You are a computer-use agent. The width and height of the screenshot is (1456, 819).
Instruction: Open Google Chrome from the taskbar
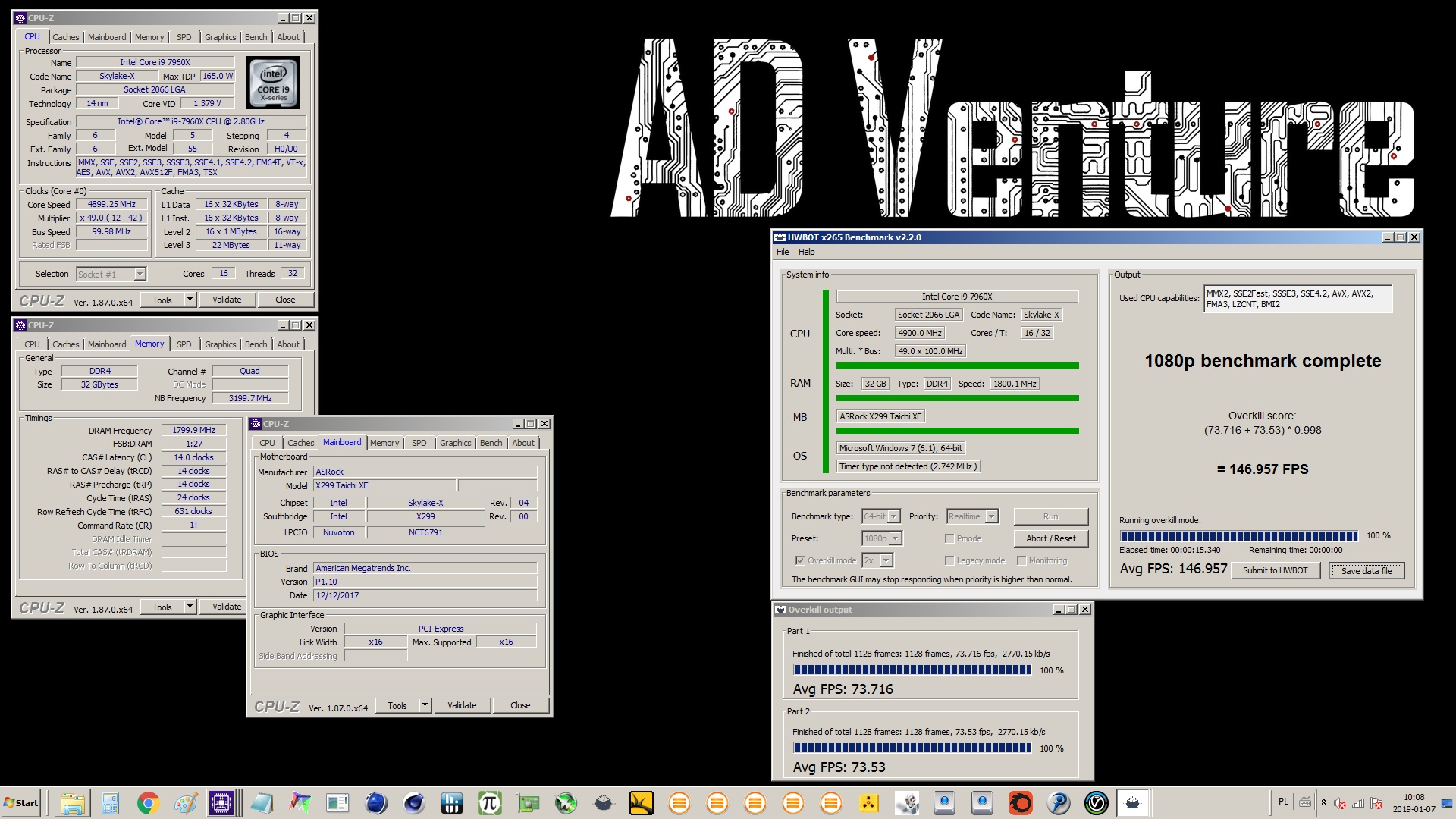148,803
